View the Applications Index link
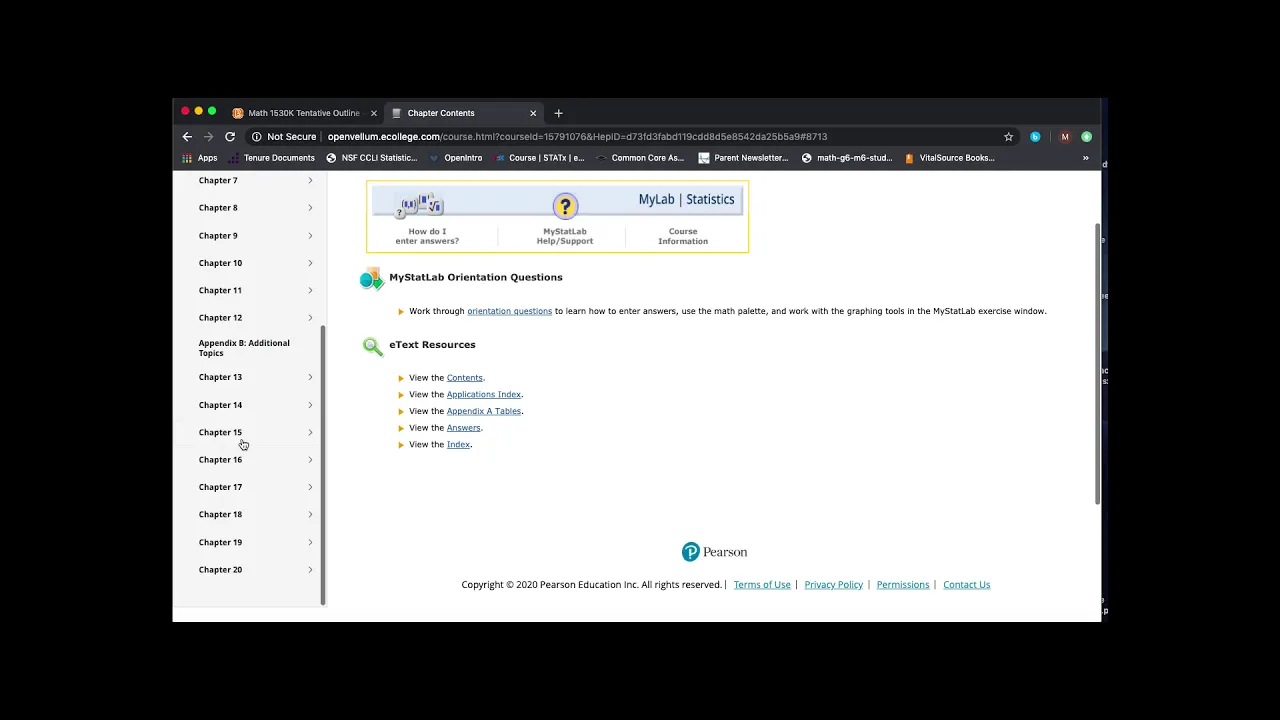The image size is (1280, 720). pos(484,395)
